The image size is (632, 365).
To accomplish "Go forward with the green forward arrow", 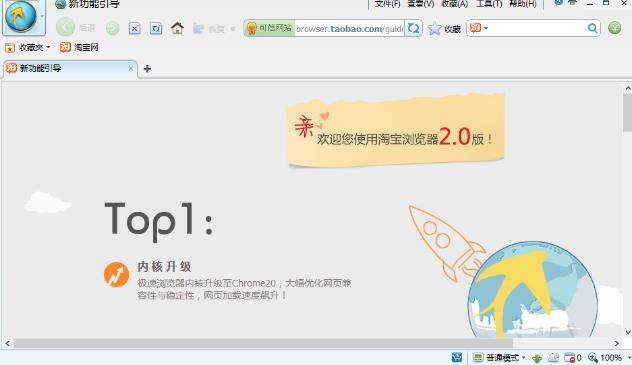I will click(x=112, y=28).
